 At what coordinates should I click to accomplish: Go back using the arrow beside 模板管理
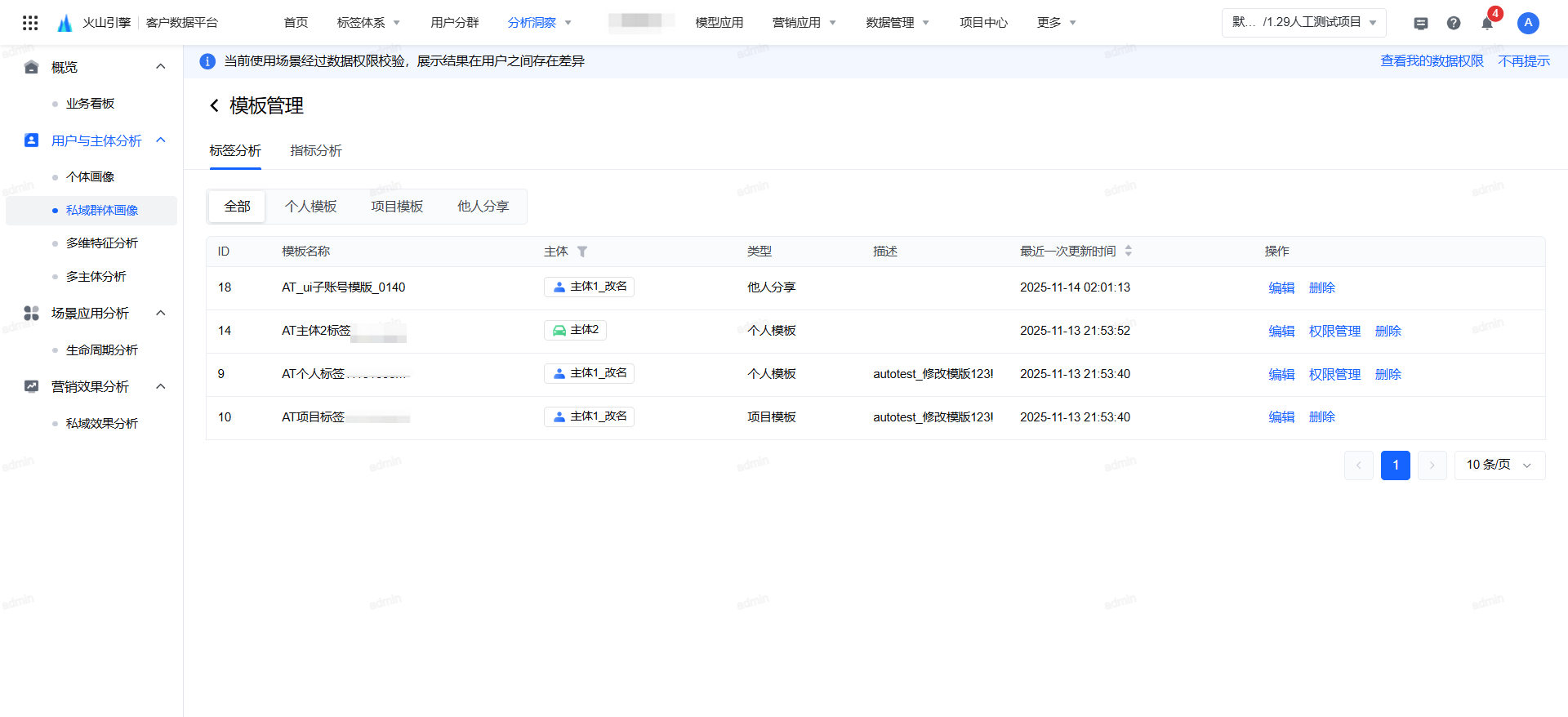click(215, 105)
